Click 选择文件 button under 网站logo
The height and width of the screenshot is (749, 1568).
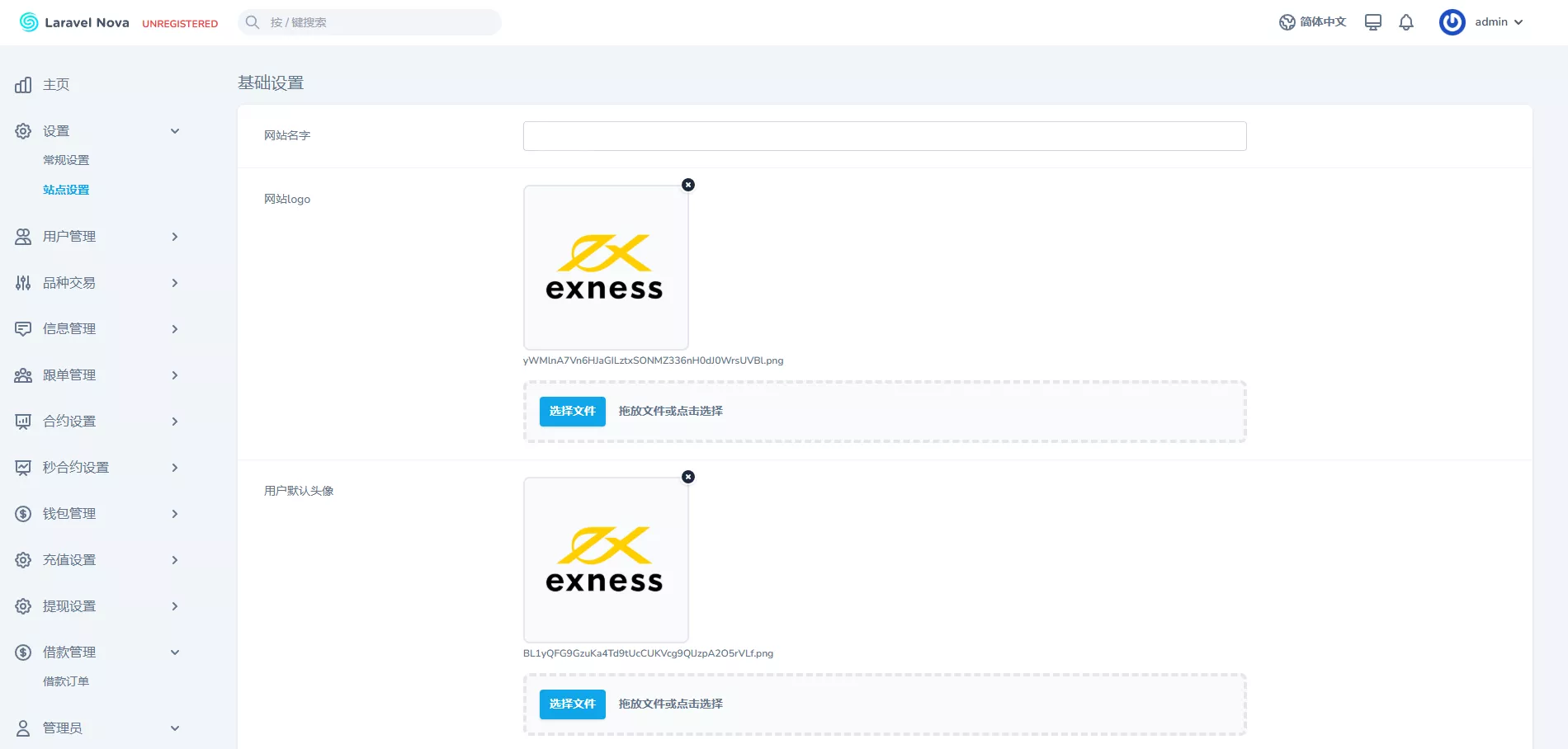click(572, 411)
